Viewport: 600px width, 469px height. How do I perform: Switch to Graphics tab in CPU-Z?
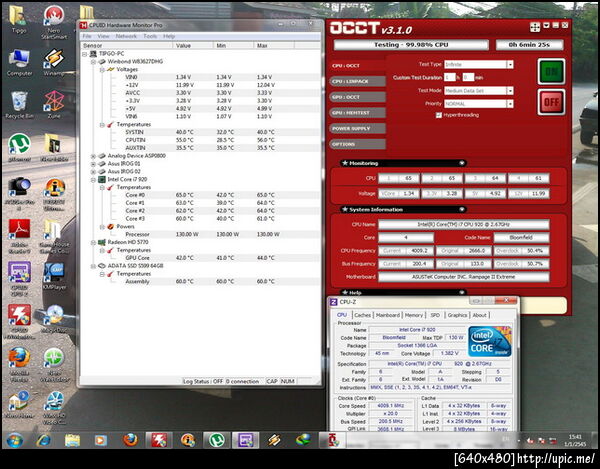457,315
